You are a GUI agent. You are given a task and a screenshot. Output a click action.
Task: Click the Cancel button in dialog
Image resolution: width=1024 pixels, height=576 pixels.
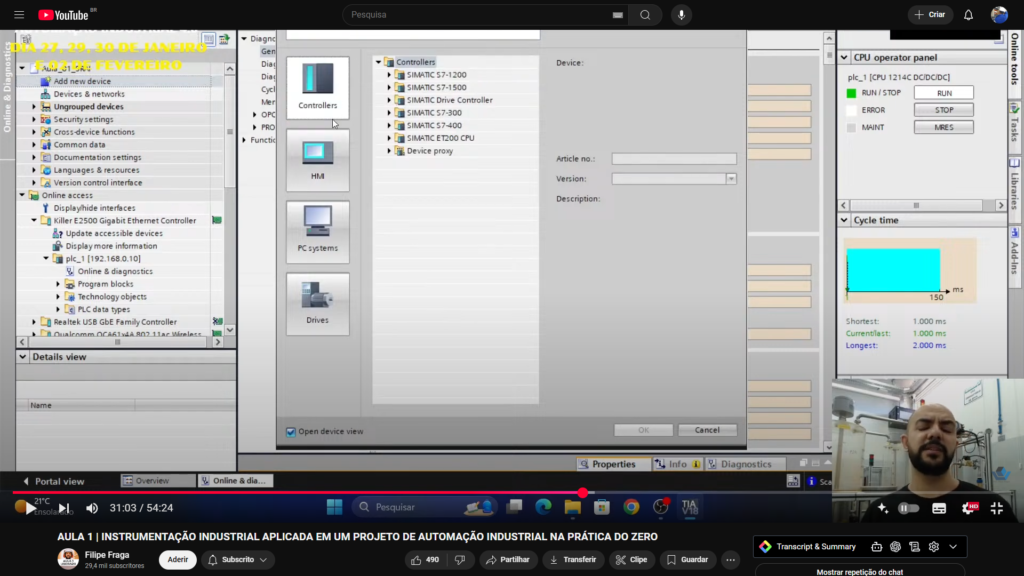coord(707,430)
